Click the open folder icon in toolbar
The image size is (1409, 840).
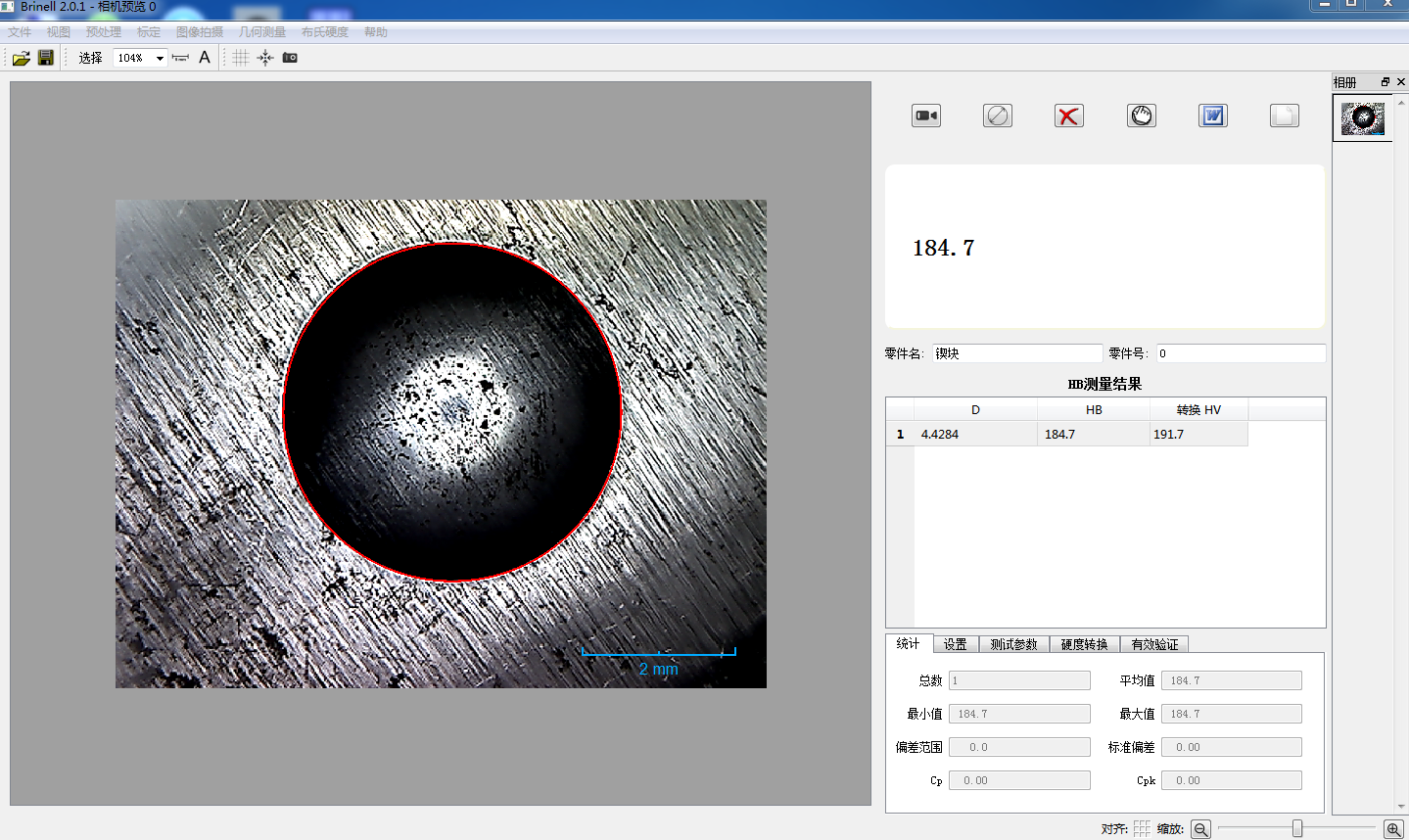pyautogui.click(x=21, y=58)
